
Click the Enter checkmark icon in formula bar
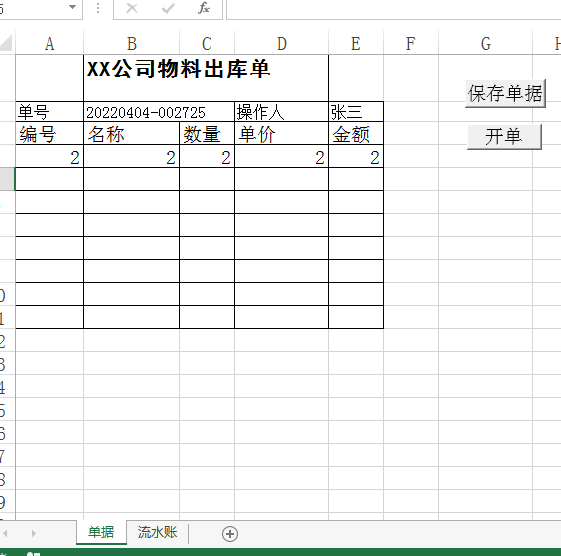tap(168, 8)
